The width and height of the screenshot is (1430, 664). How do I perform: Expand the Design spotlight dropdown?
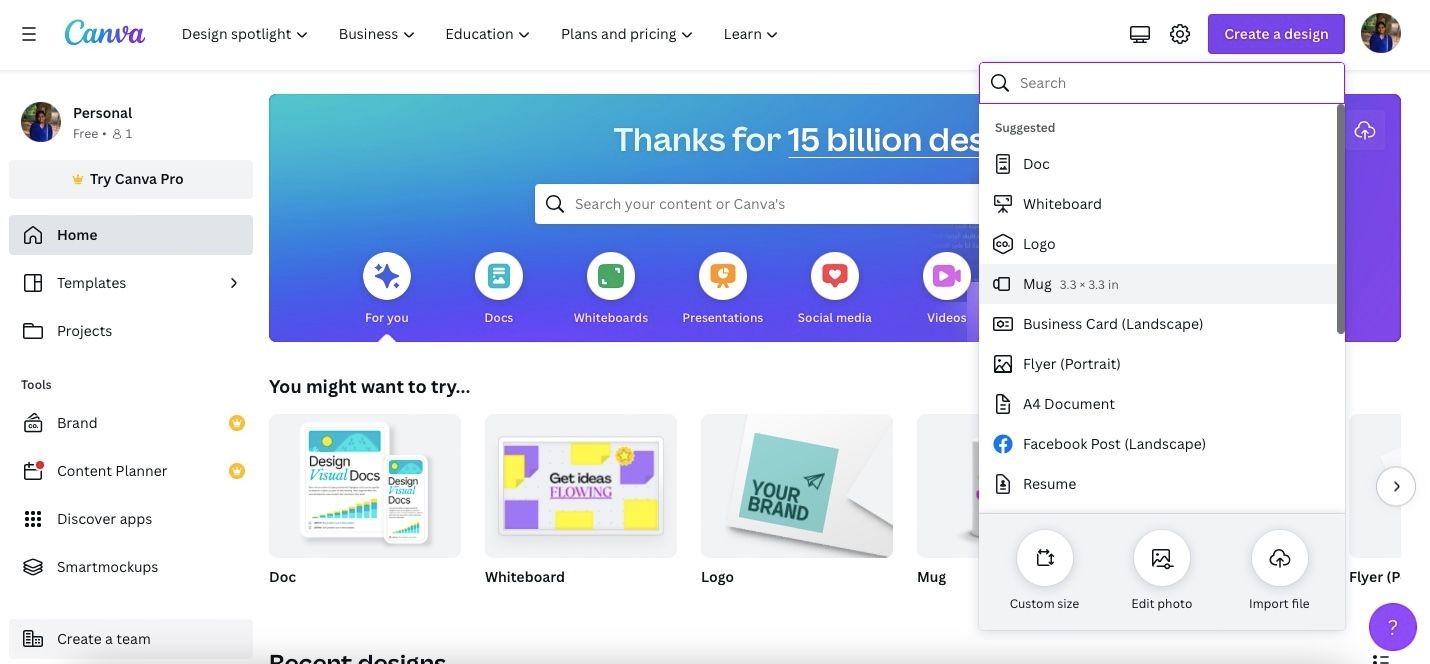[x=244, y=34]
